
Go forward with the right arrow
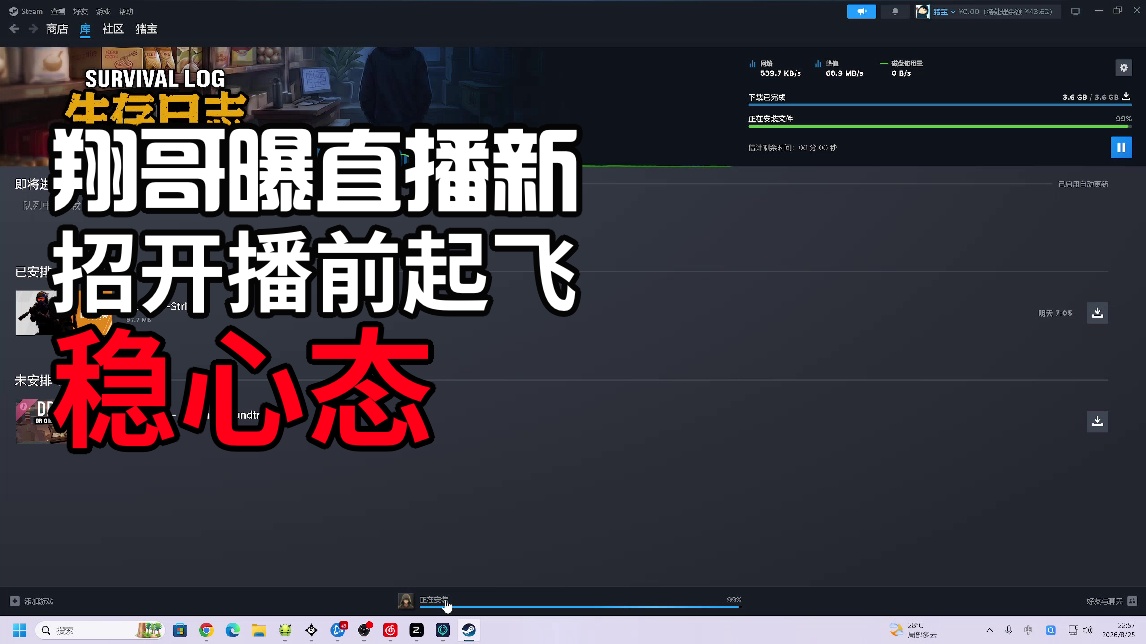[33, 29]
